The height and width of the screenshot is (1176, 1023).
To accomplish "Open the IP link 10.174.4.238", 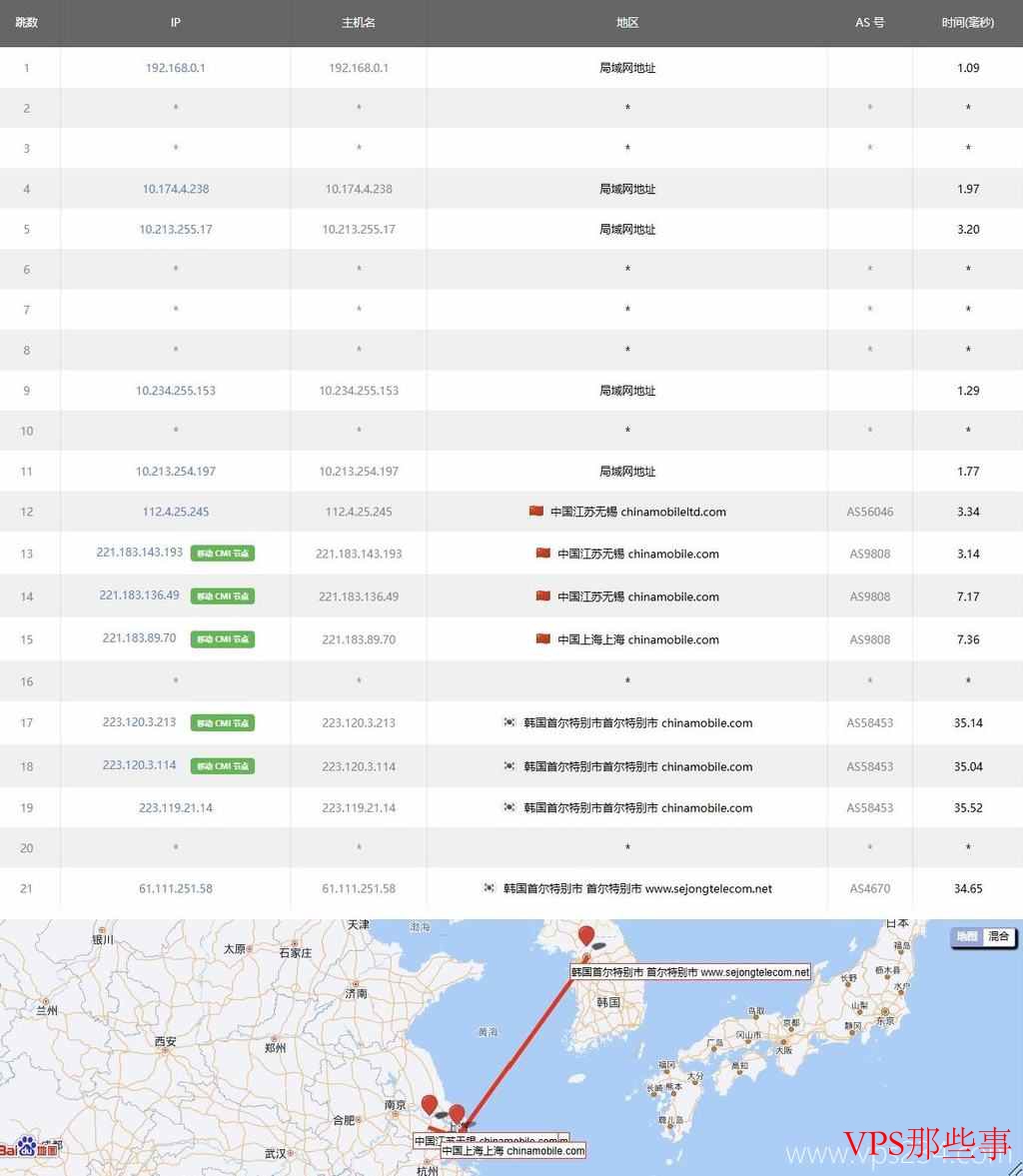I will click(176, 189).
